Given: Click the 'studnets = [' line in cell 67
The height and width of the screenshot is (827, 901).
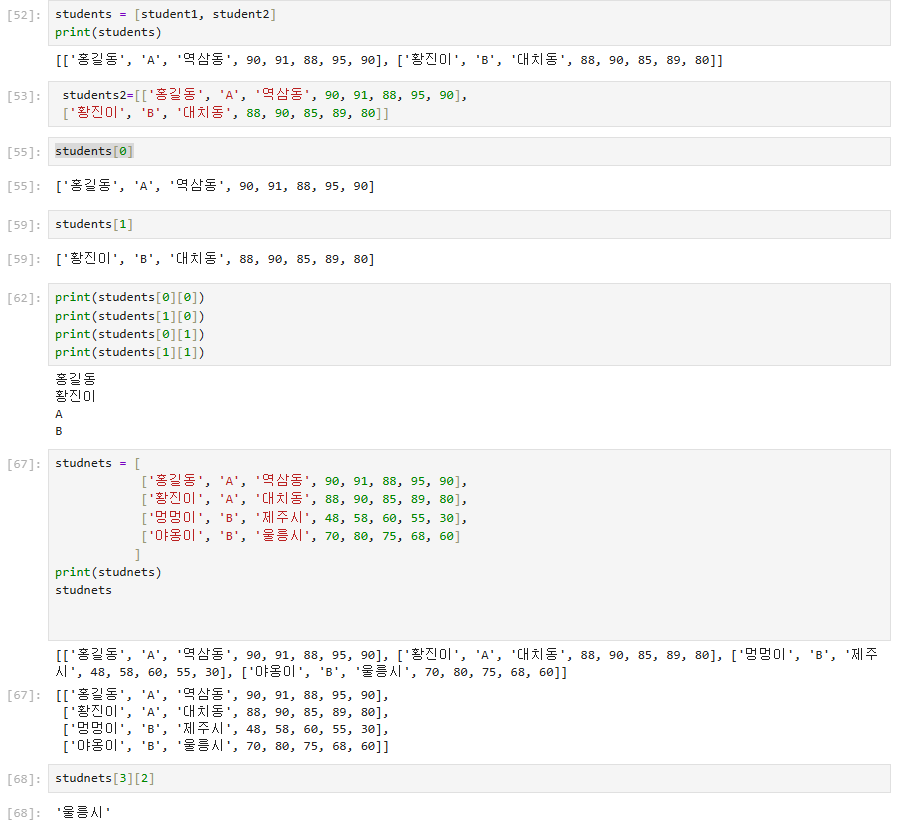Looking at the screenshot, I should click(98, 463).
